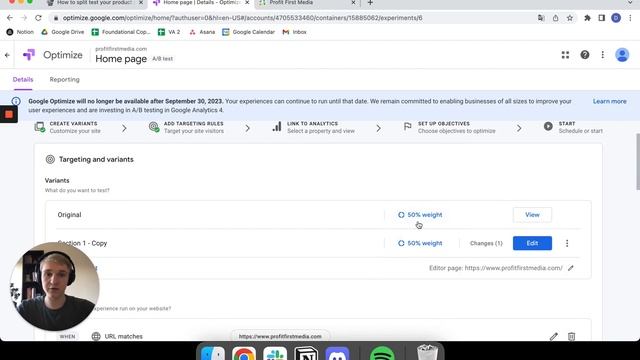Open a new browser tab
Screen dimensions: 640x360
370,3
